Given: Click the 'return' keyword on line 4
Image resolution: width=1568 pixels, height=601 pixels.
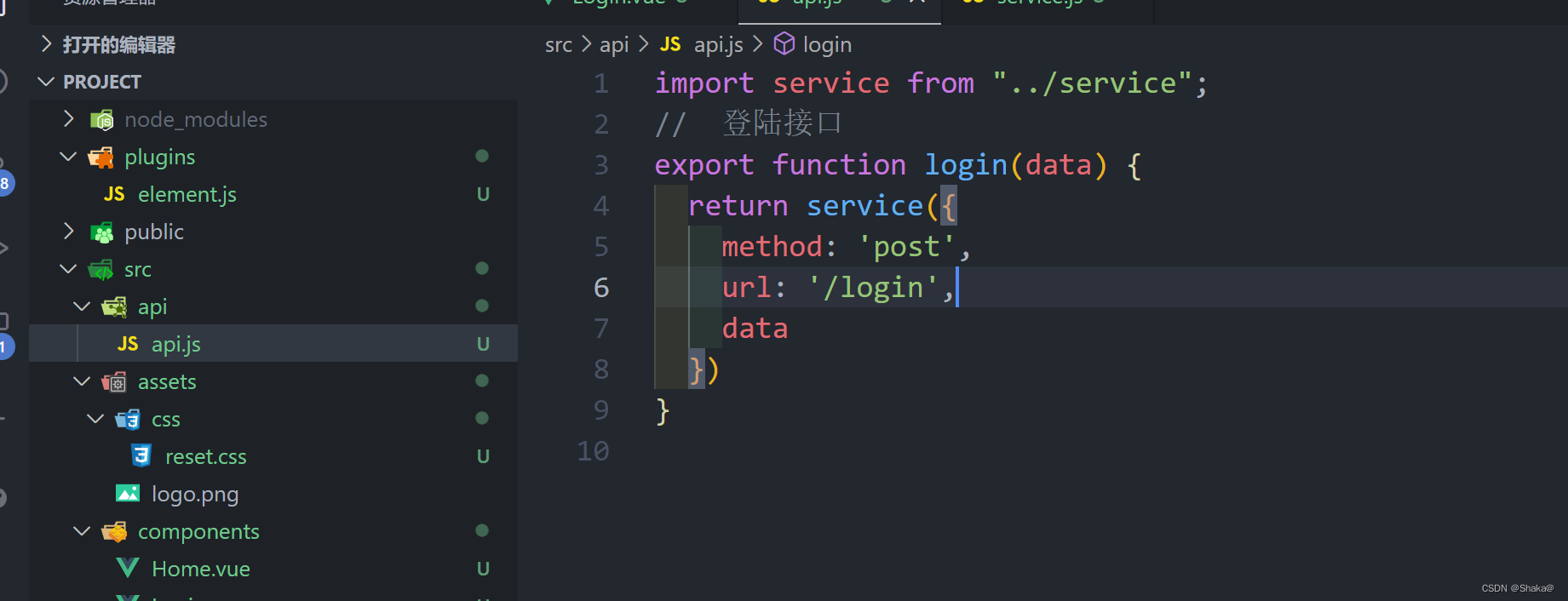Looking at the screenshot, I should tap(738, 206).
